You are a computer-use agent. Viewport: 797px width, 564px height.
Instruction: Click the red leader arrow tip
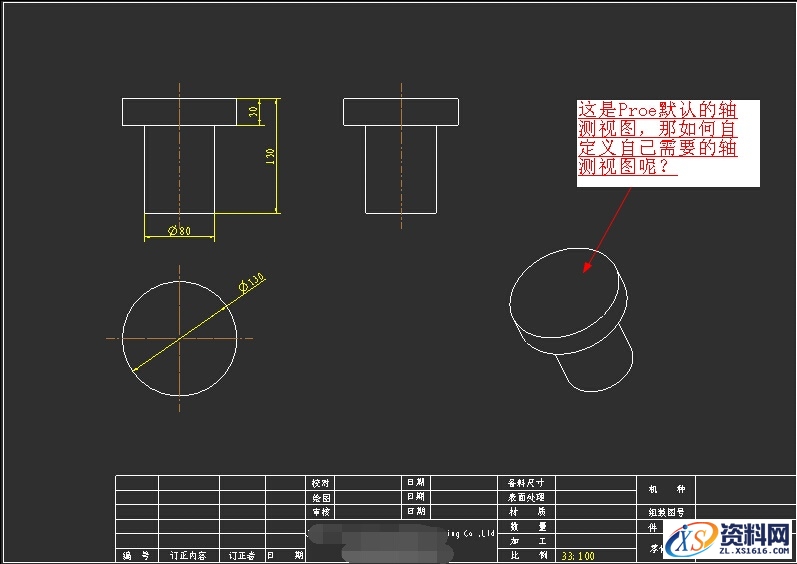[x=586, y=269]
